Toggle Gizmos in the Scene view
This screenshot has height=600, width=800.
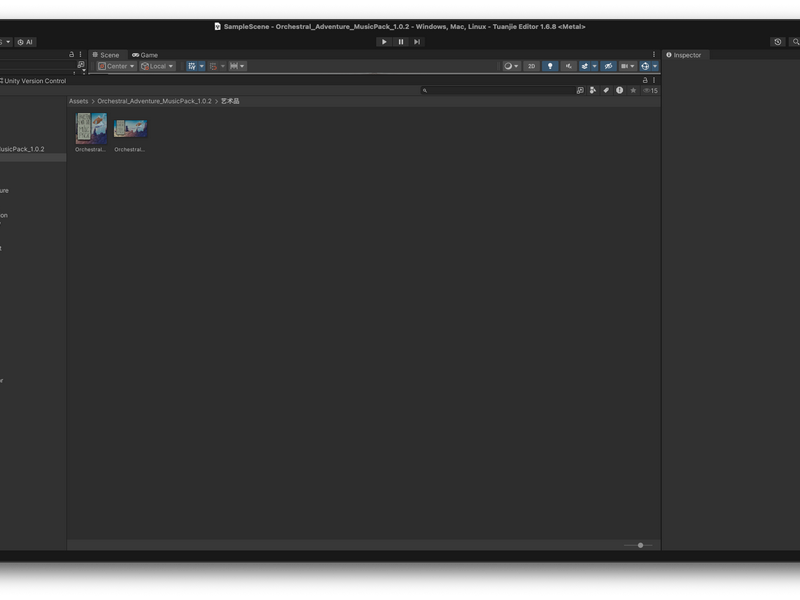pyautogui.click(x=645, y=66)
